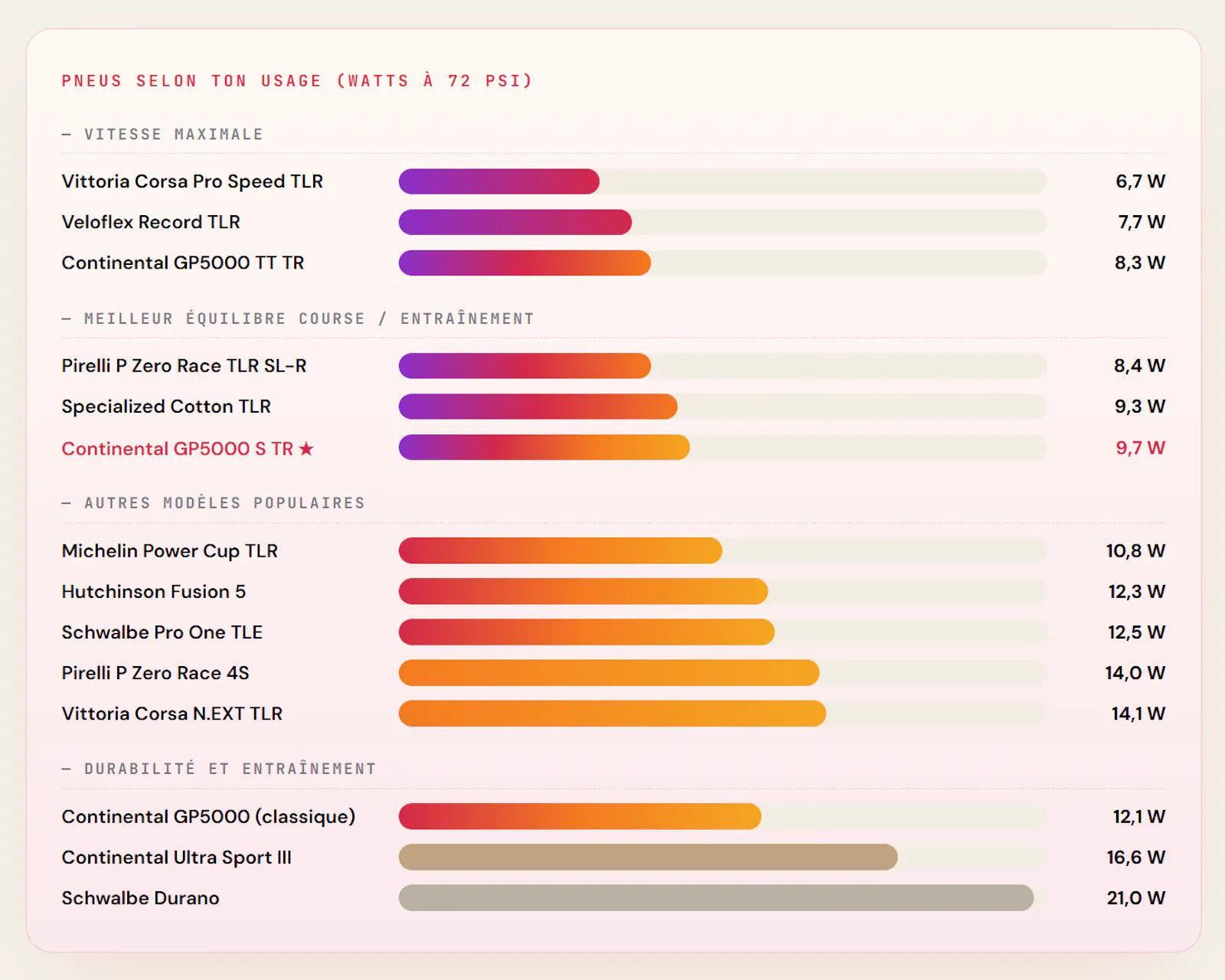
Task: Select 'Continental GP5000 TT TR' tire name
Action: tap(183, 263)
